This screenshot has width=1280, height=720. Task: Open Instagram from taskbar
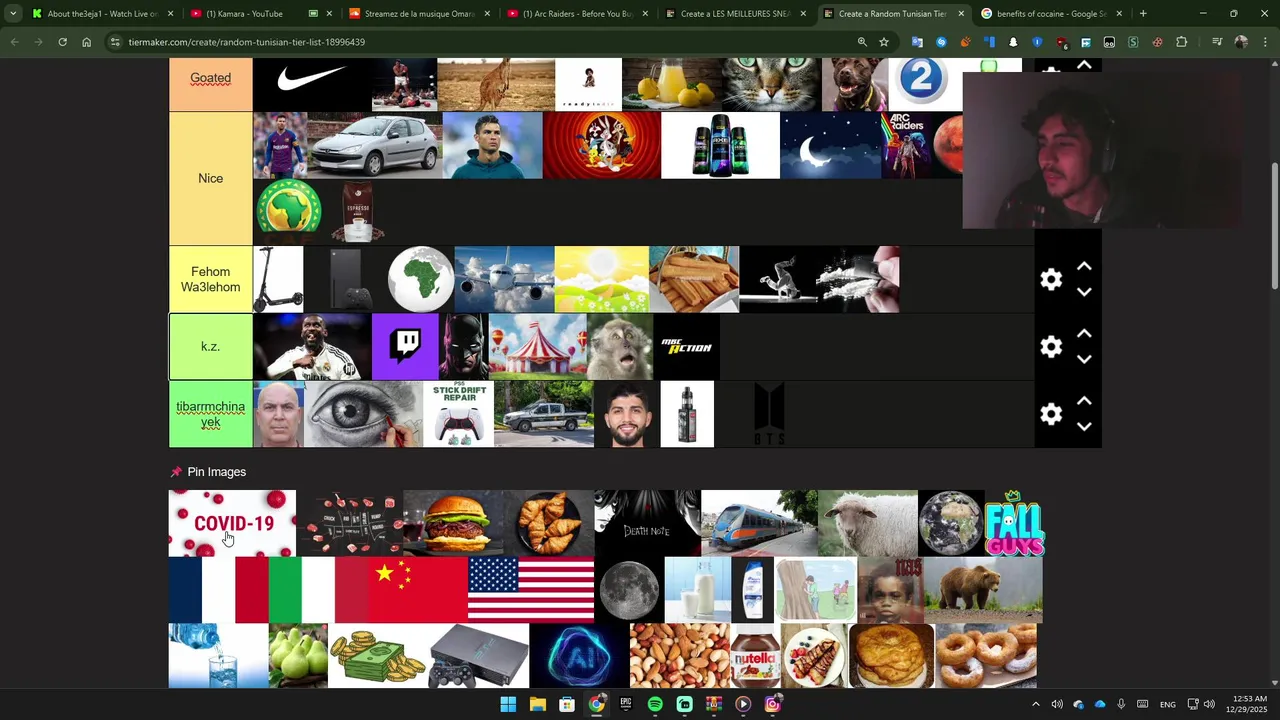772,704
